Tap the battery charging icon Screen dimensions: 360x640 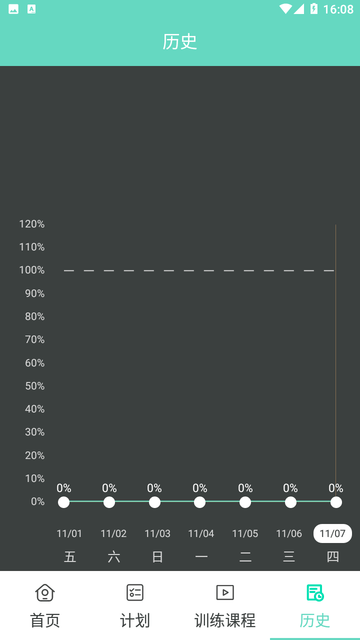tap(313, 9)
